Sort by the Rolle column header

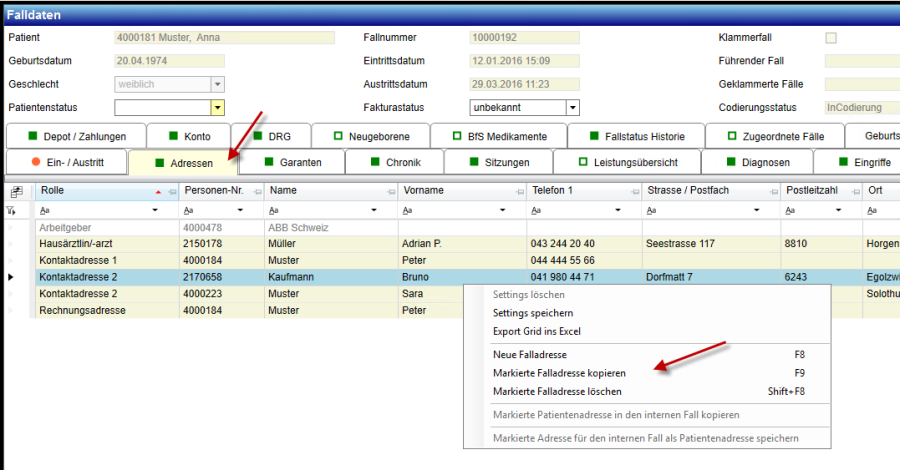(x=90, y=191)
